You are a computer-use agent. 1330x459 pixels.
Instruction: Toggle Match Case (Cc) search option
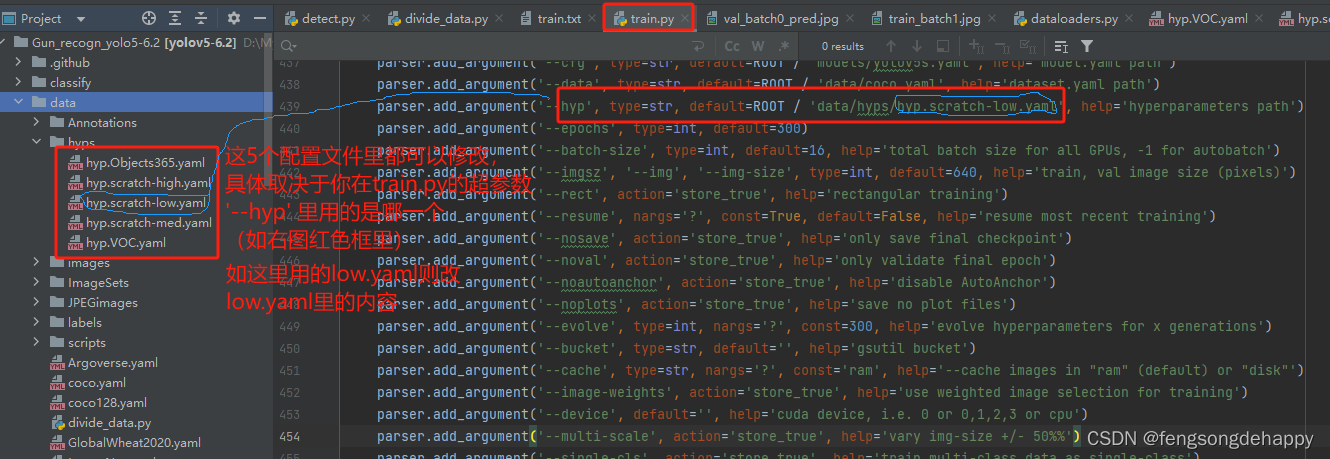[x=732, y=46]
